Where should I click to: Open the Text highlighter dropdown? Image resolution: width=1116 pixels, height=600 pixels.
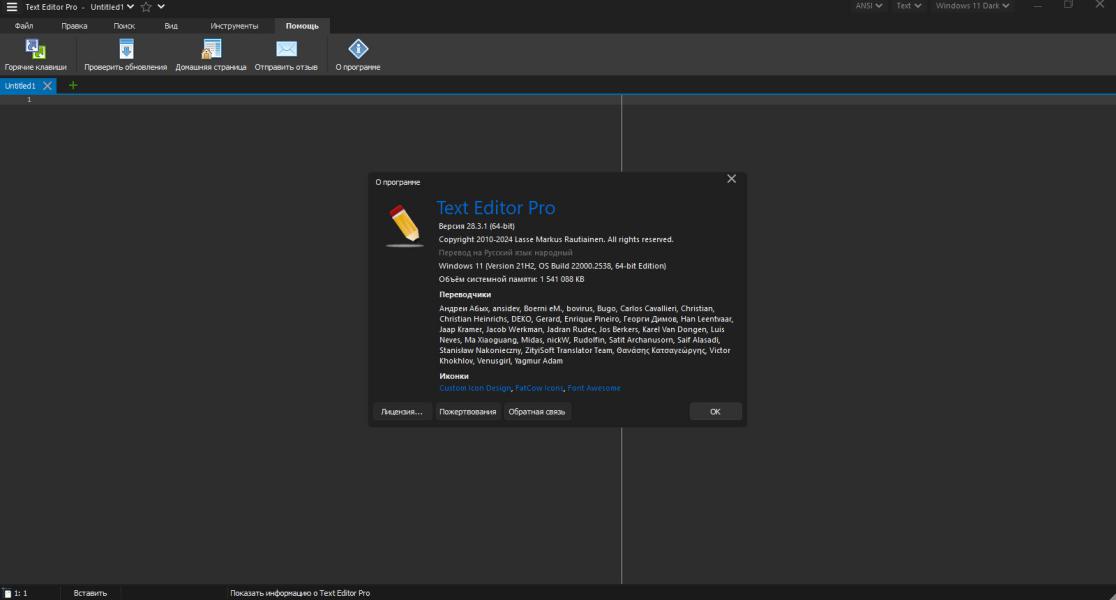pyautogui.click(x=908, y=6)
